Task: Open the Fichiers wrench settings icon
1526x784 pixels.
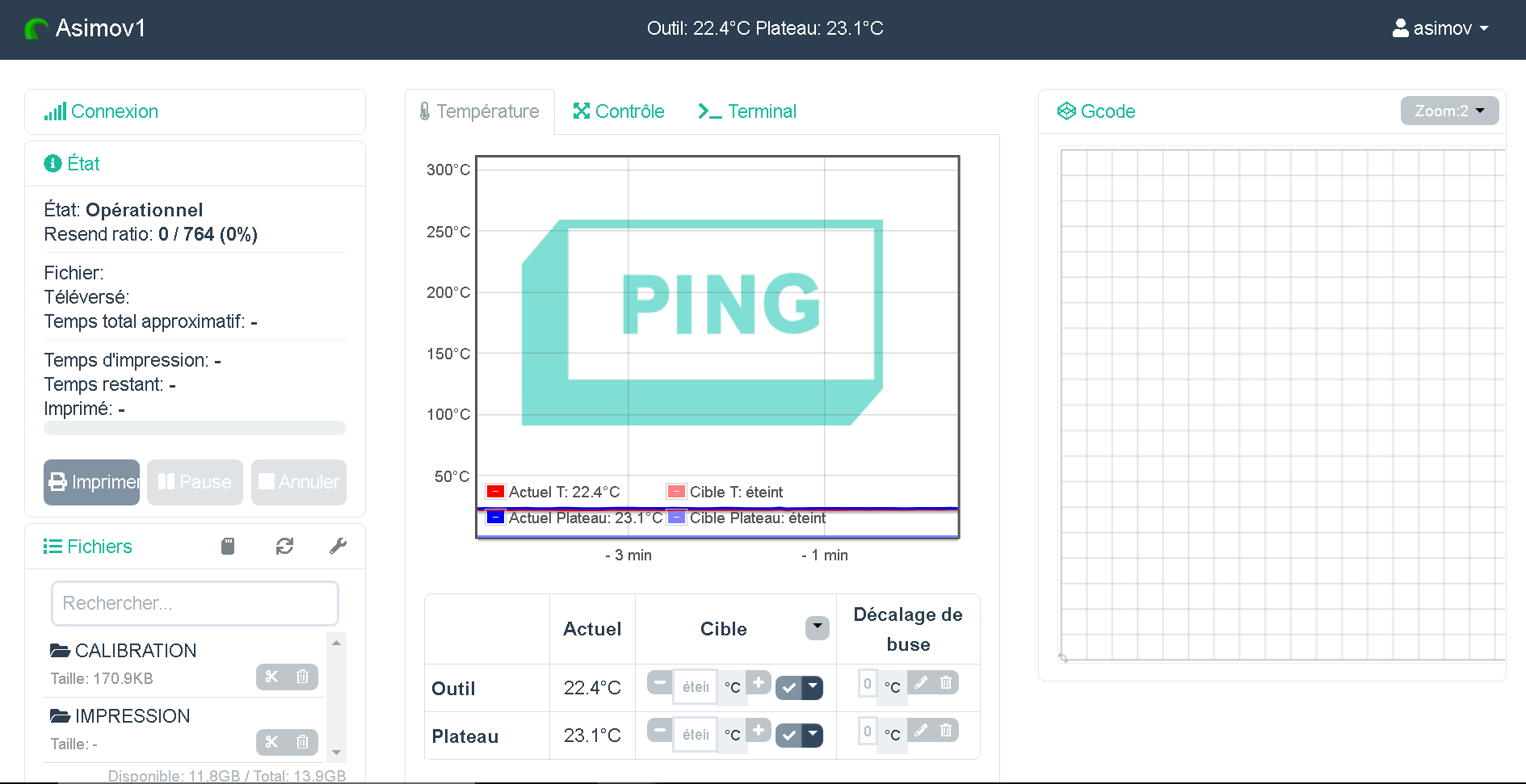Action: pyautogui.click(x=338, y=547)
